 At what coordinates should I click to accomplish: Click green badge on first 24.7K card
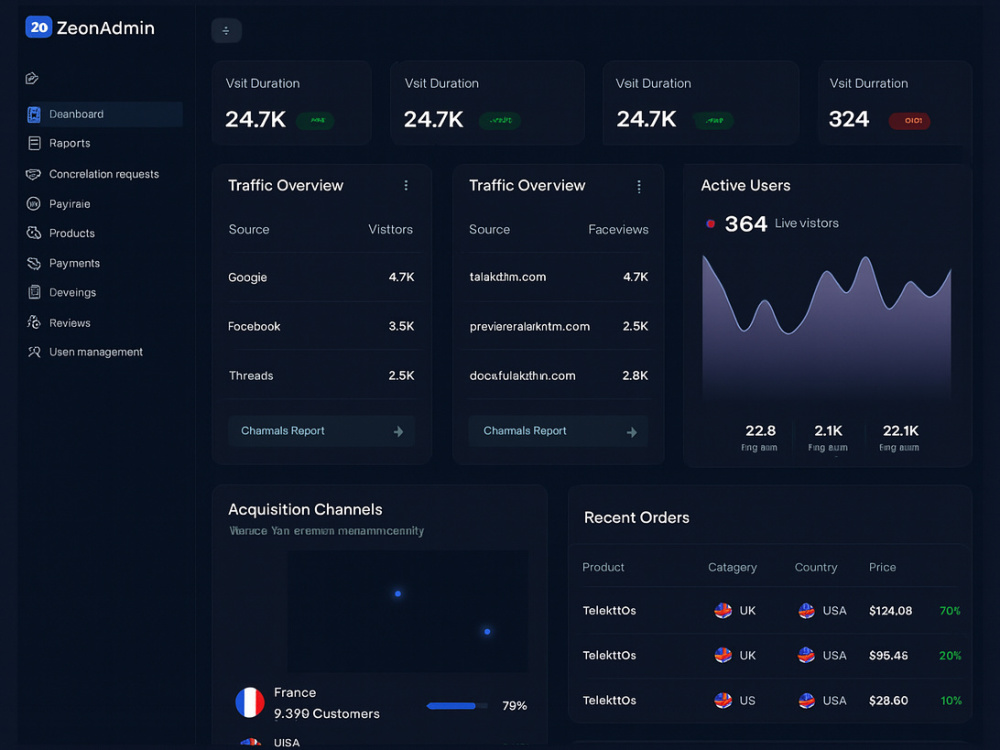click(x=315, y=121)
